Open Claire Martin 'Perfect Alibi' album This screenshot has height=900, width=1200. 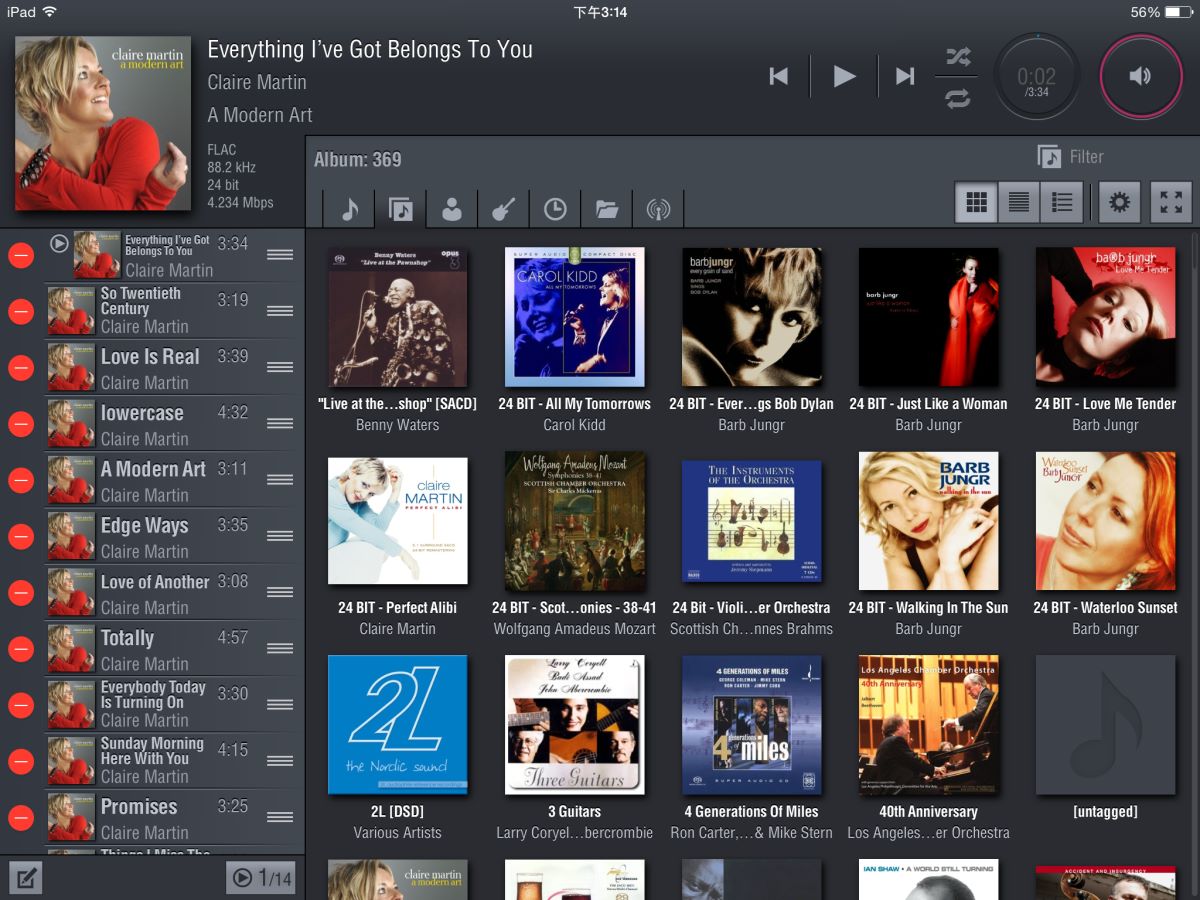click(397, 521)
